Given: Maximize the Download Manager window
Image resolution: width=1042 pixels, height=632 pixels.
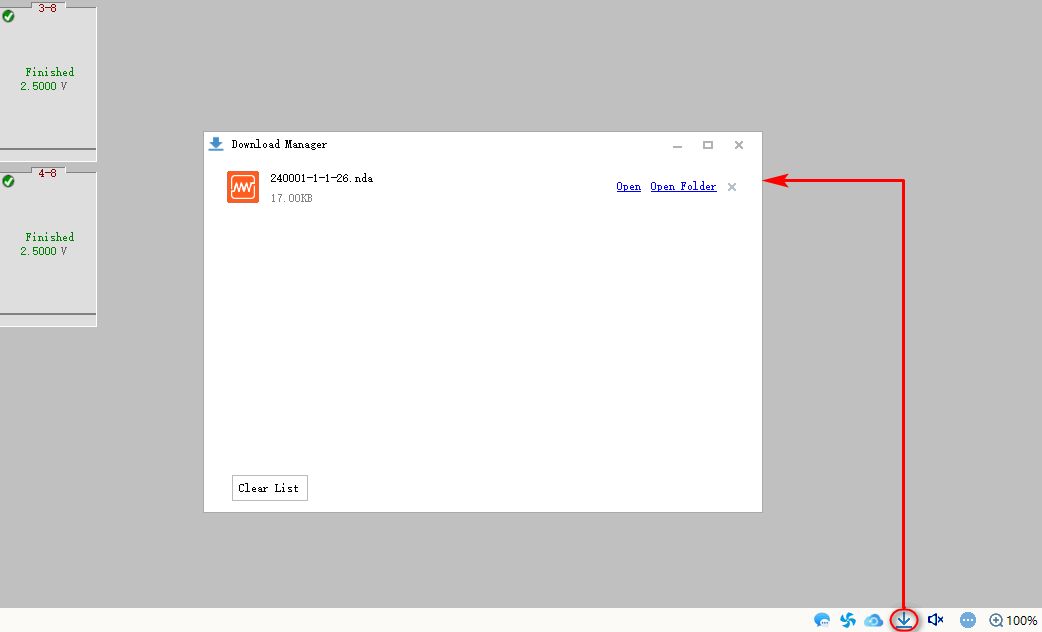Looking at the screenshot, I should (x=708, y=145).
